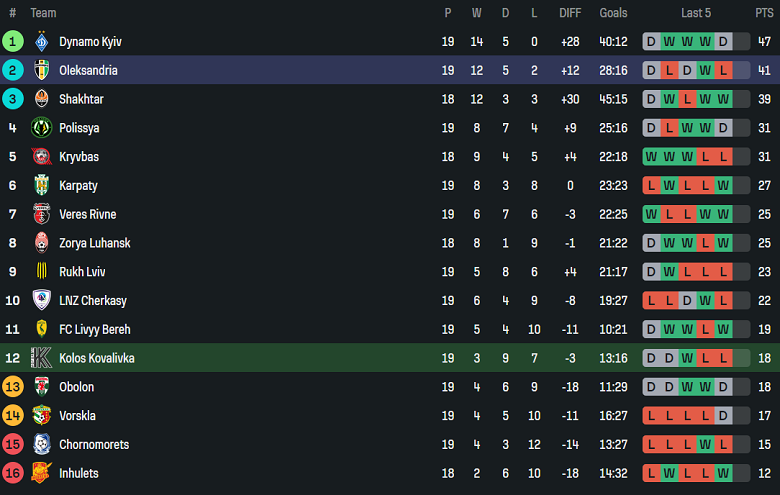The width and height of the screenshot is (780, 495).
Task: Click LNZ Cherkasy's middle result badge in Last 5
Action: click(687, 301)
